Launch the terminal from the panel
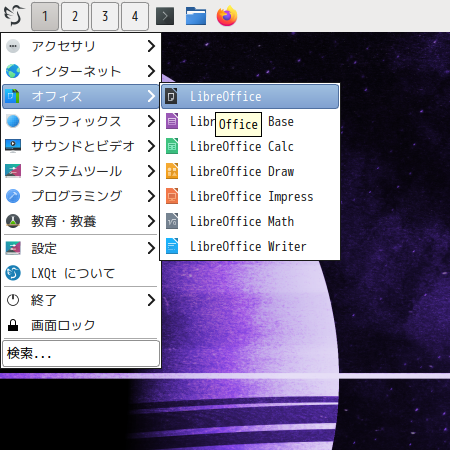Screen dimensions: 450x450 pyautogui.click(x=165, y=16)
